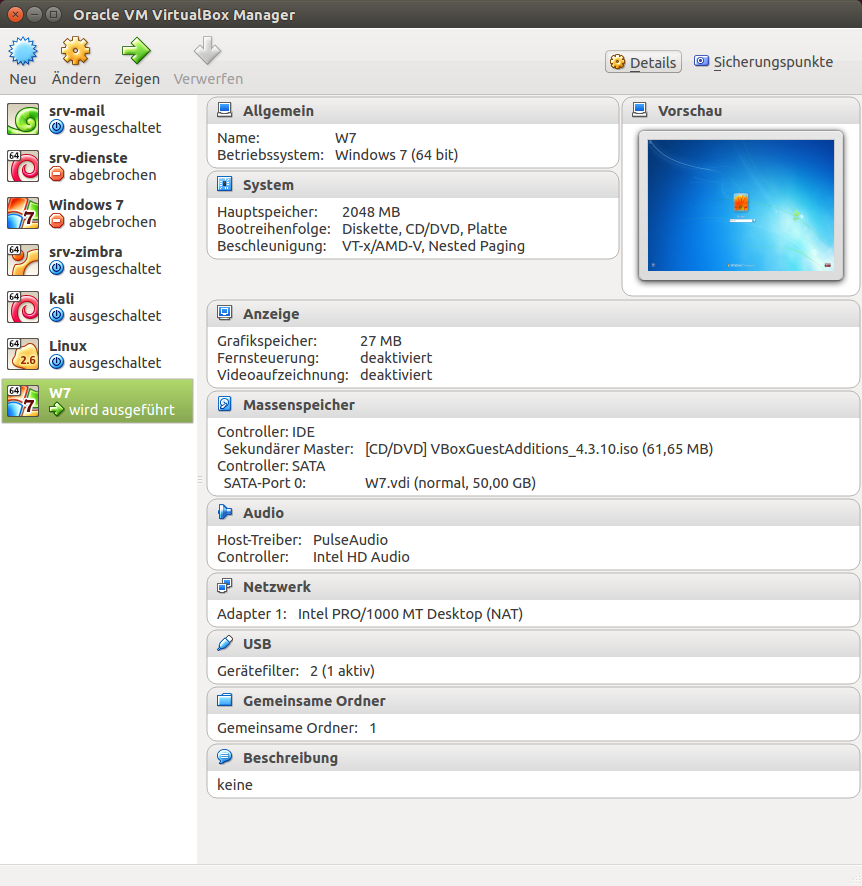Click the W7 preview screen thumbnail
862x886 pixels.
click(741, 205)
